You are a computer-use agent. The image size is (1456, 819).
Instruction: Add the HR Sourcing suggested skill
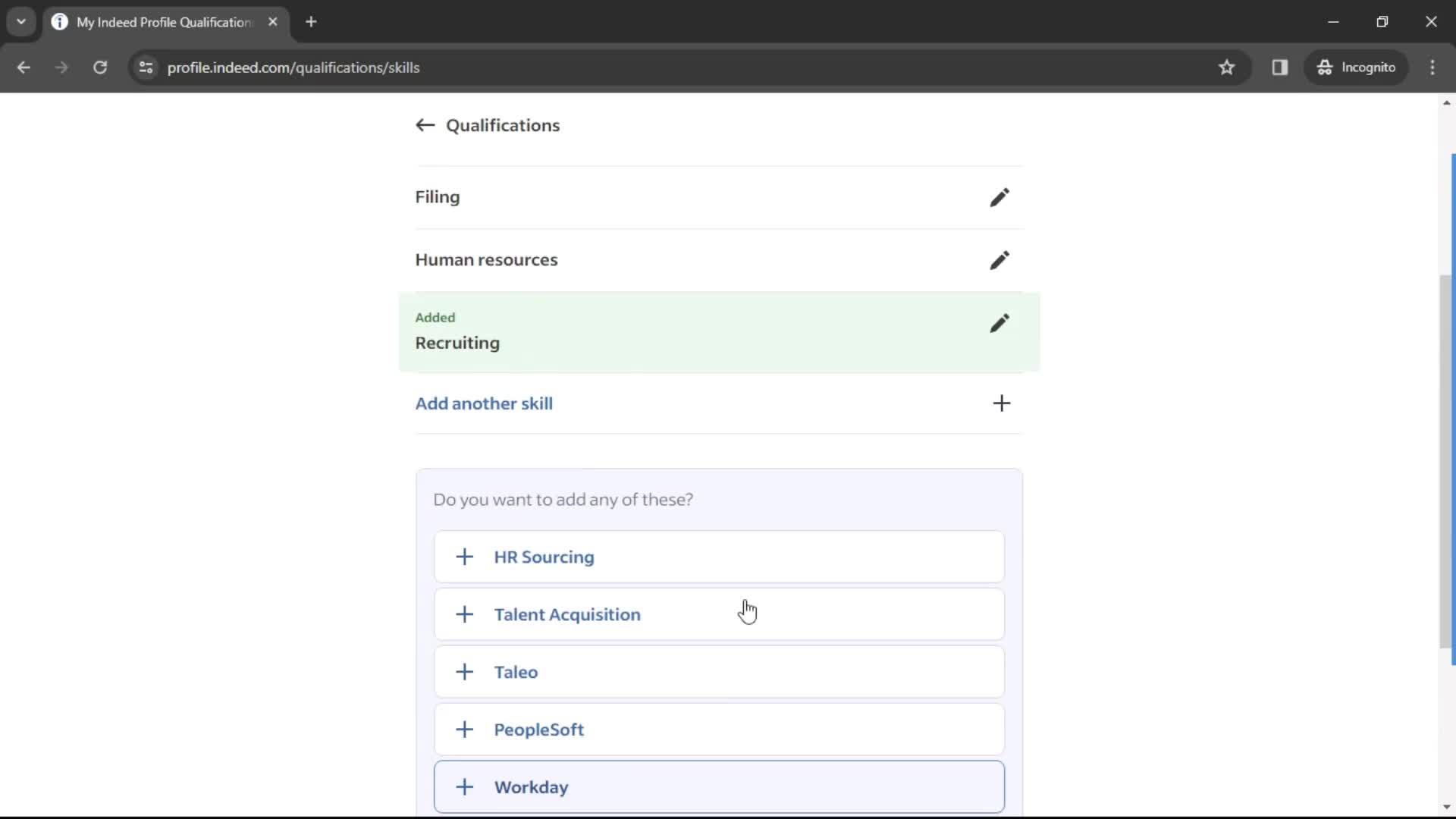point(719,557)
